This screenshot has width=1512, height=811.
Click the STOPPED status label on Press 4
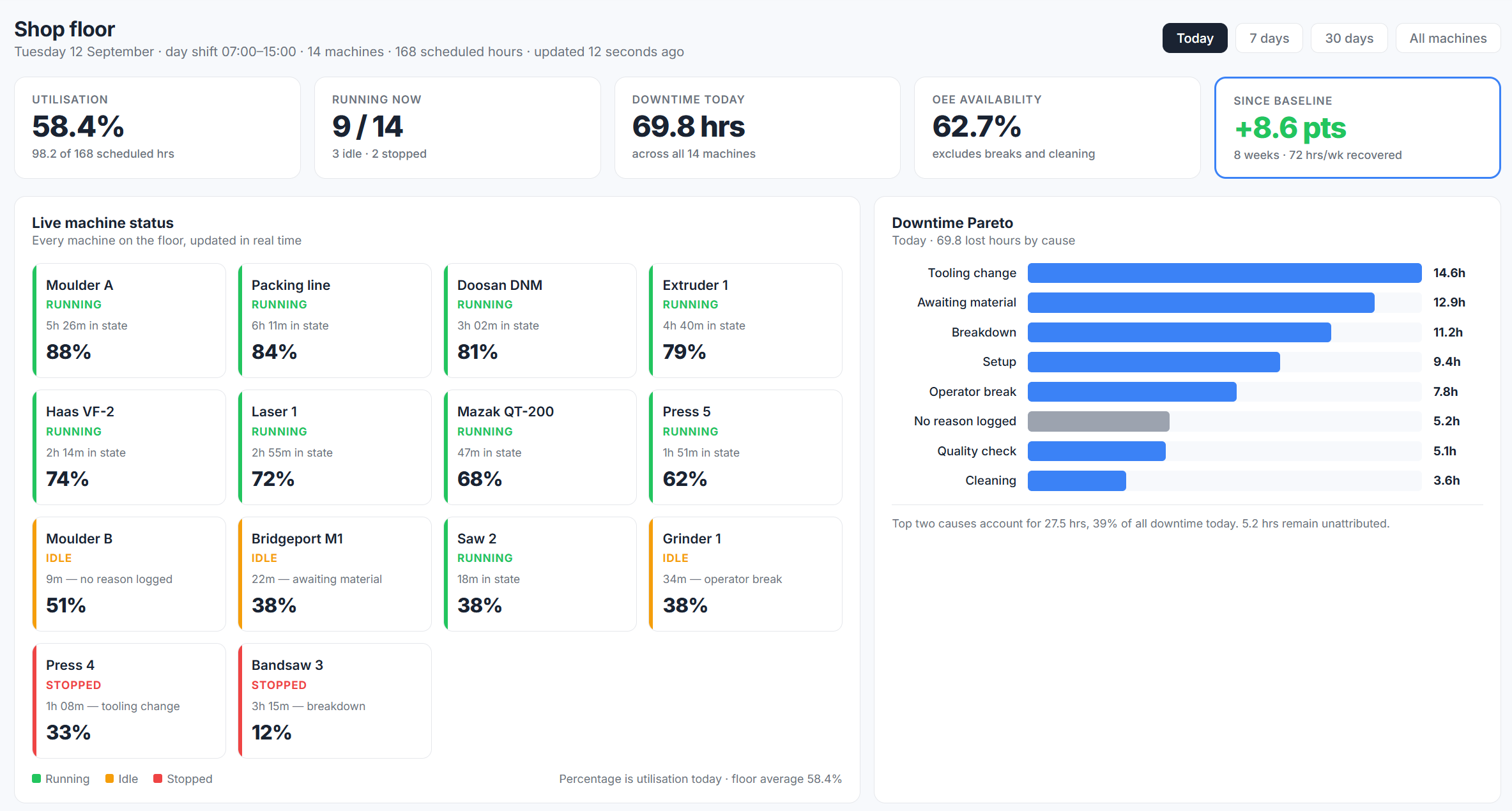tap(73, 685)
